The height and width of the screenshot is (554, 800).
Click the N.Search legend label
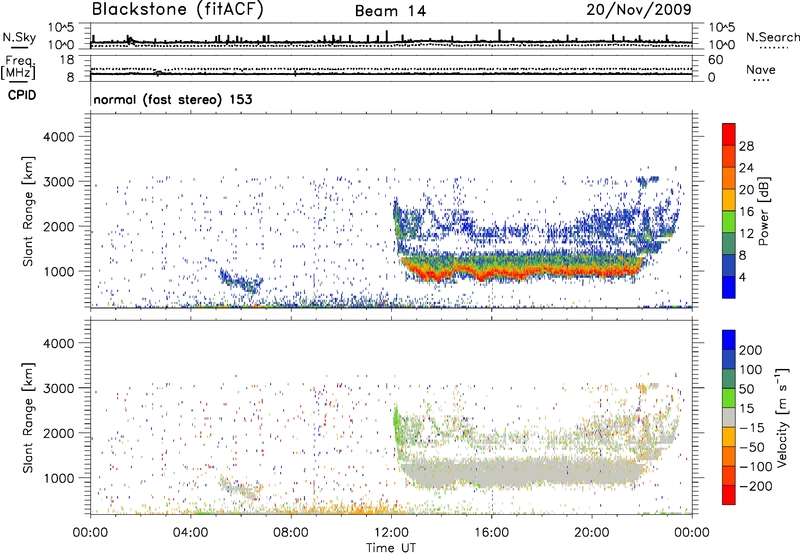[773, 37]
